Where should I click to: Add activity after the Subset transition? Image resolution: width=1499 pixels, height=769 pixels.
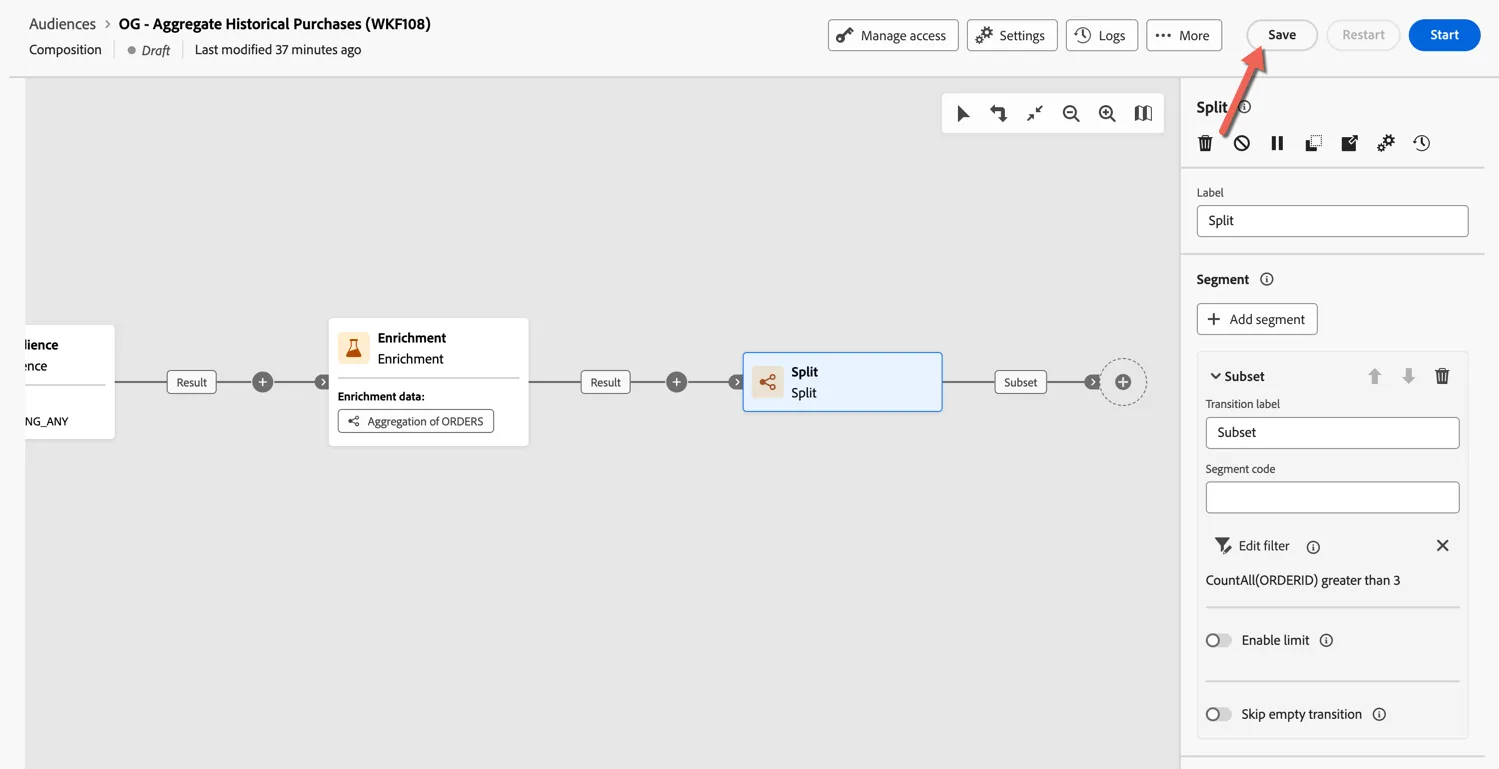(x=1123, y=382)
